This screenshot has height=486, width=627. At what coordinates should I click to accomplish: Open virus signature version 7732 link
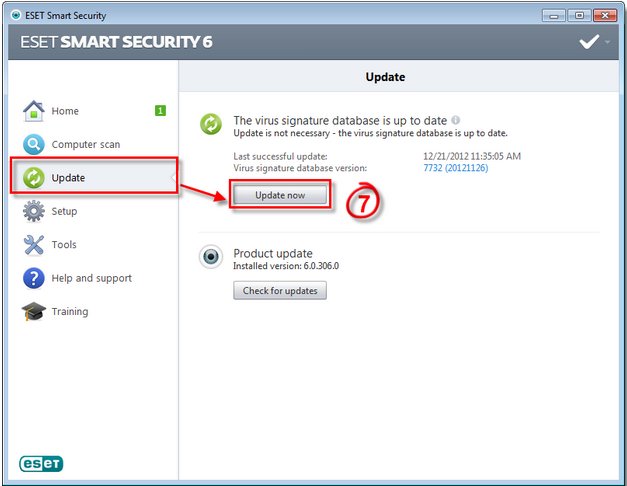click(456, 168)
